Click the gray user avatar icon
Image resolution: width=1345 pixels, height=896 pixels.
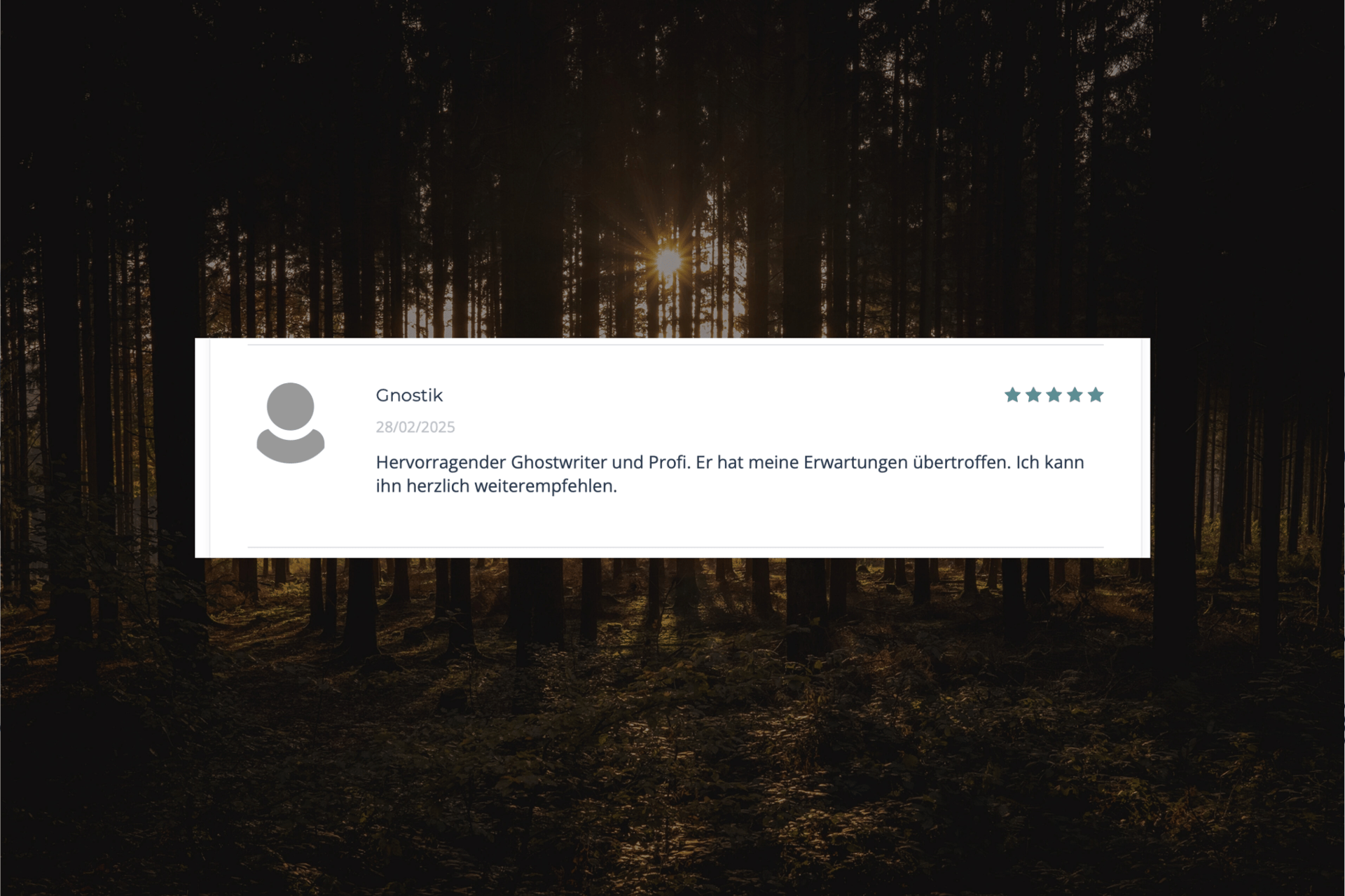tap(290, 422)
